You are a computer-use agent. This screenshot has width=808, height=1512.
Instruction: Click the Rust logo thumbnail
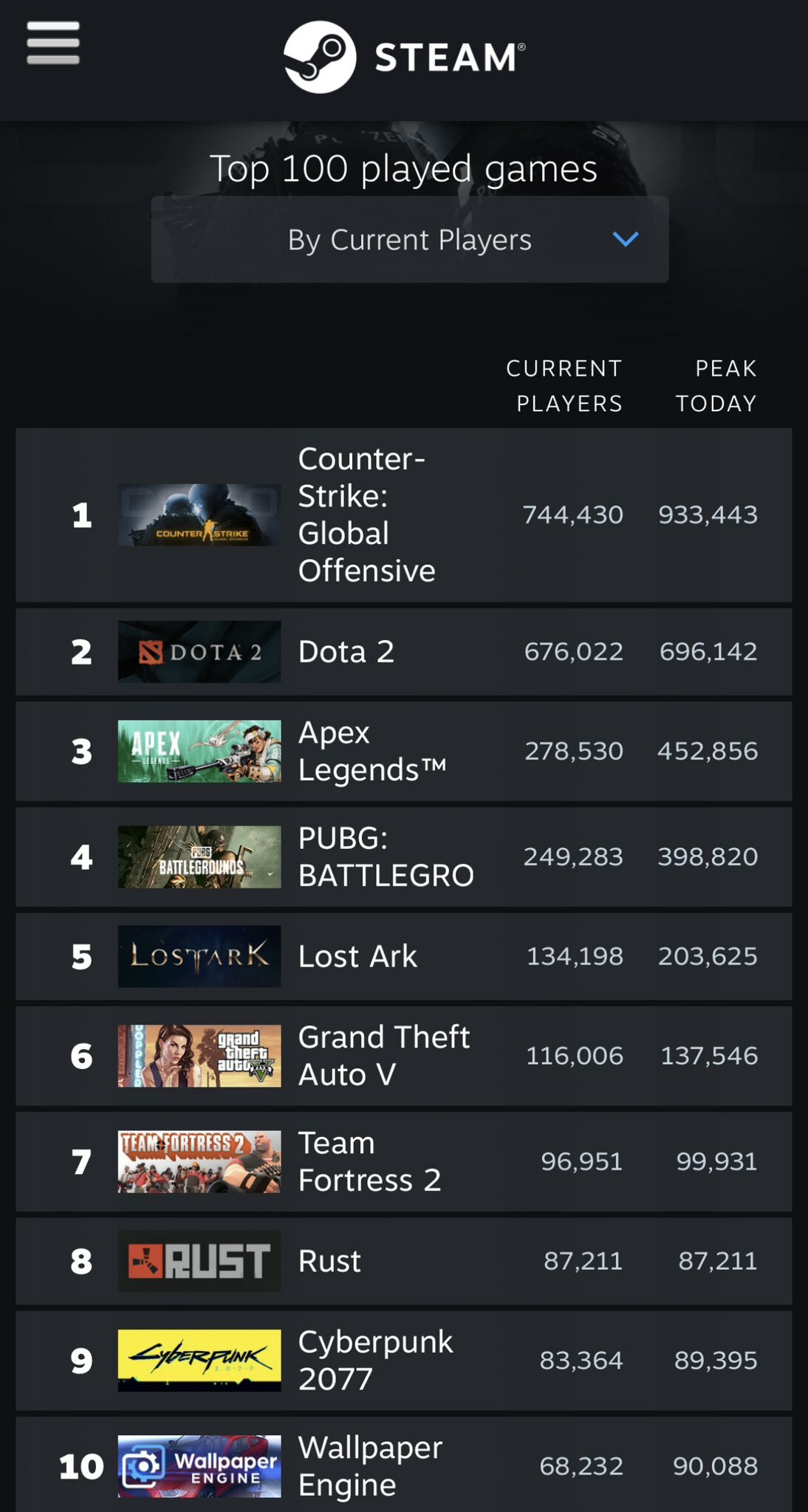point(199,1261)
